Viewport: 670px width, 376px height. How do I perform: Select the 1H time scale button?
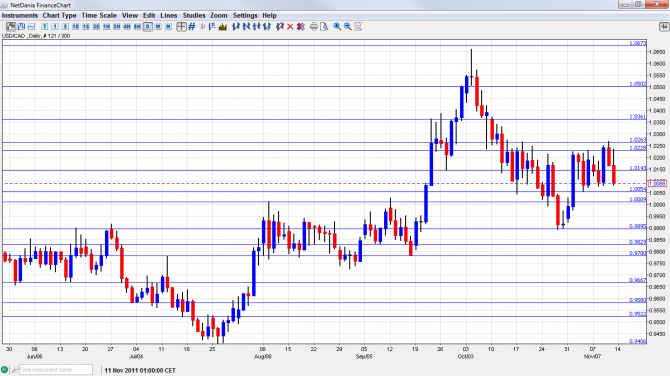[106, 26]
